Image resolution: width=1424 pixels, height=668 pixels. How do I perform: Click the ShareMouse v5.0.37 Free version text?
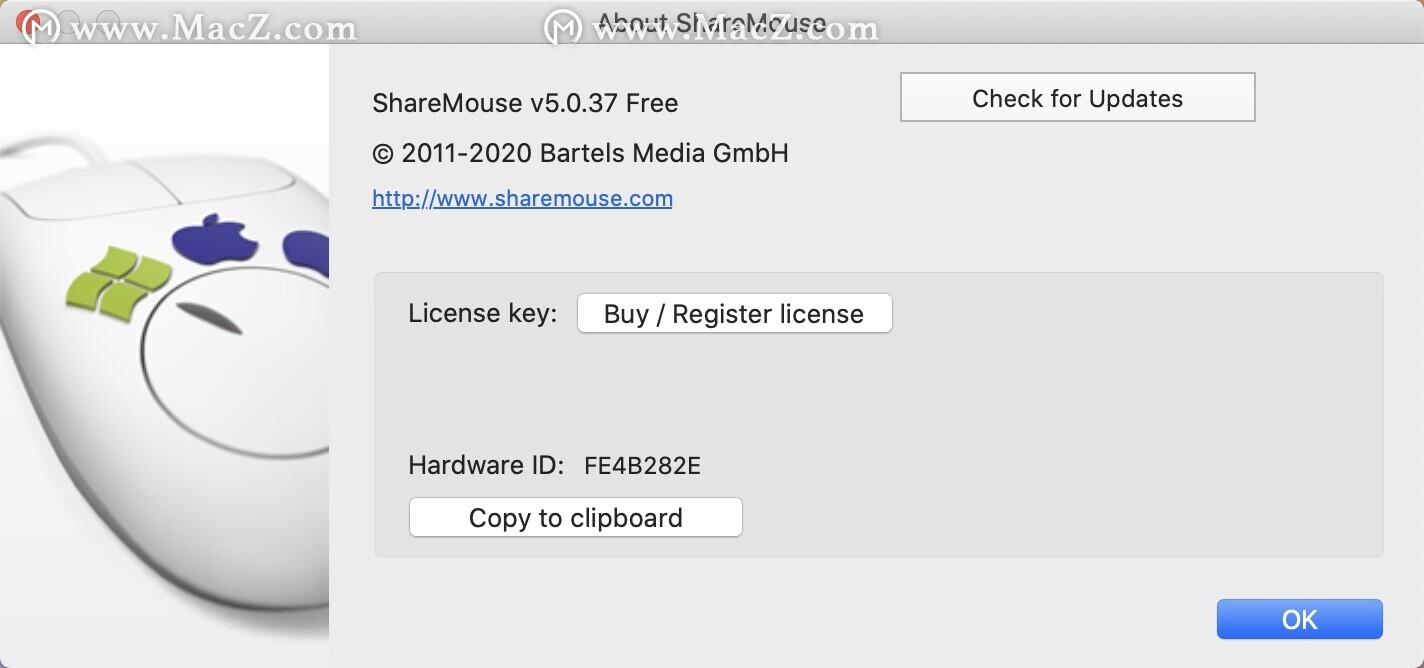[x=525, y=103]
